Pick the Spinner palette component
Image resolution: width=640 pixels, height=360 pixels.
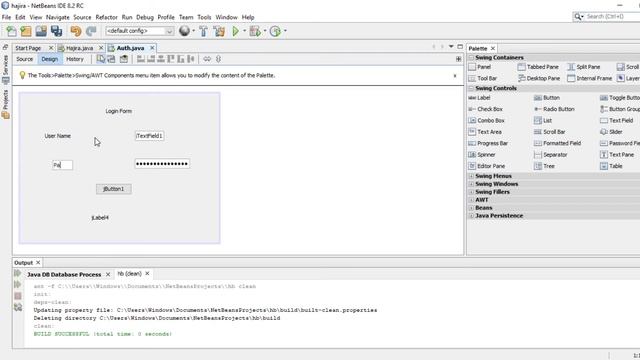click(482, 155)
